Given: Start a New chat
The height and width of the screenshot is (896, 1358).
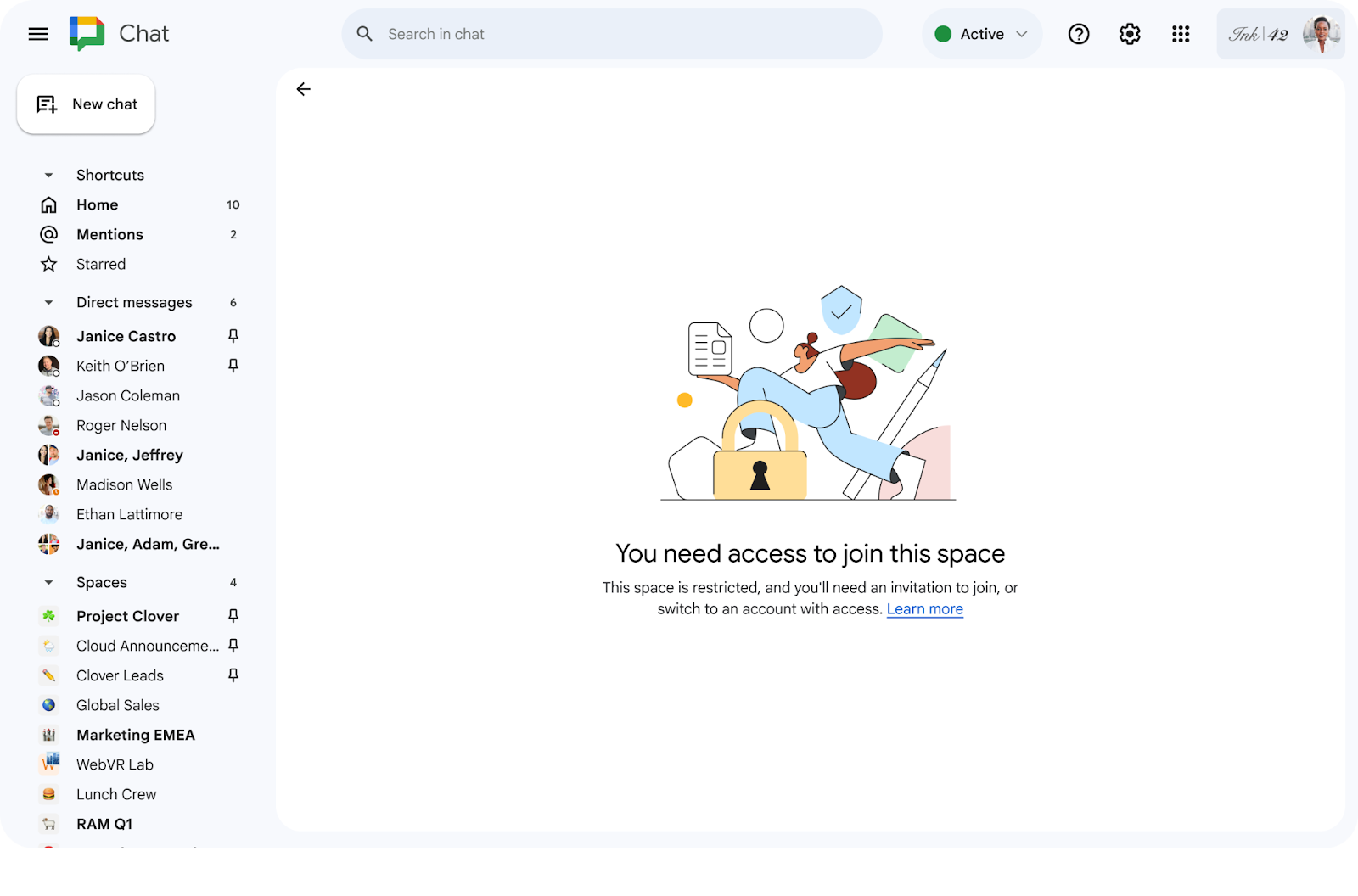Looking at the screenshot, I should click(87, 104).
